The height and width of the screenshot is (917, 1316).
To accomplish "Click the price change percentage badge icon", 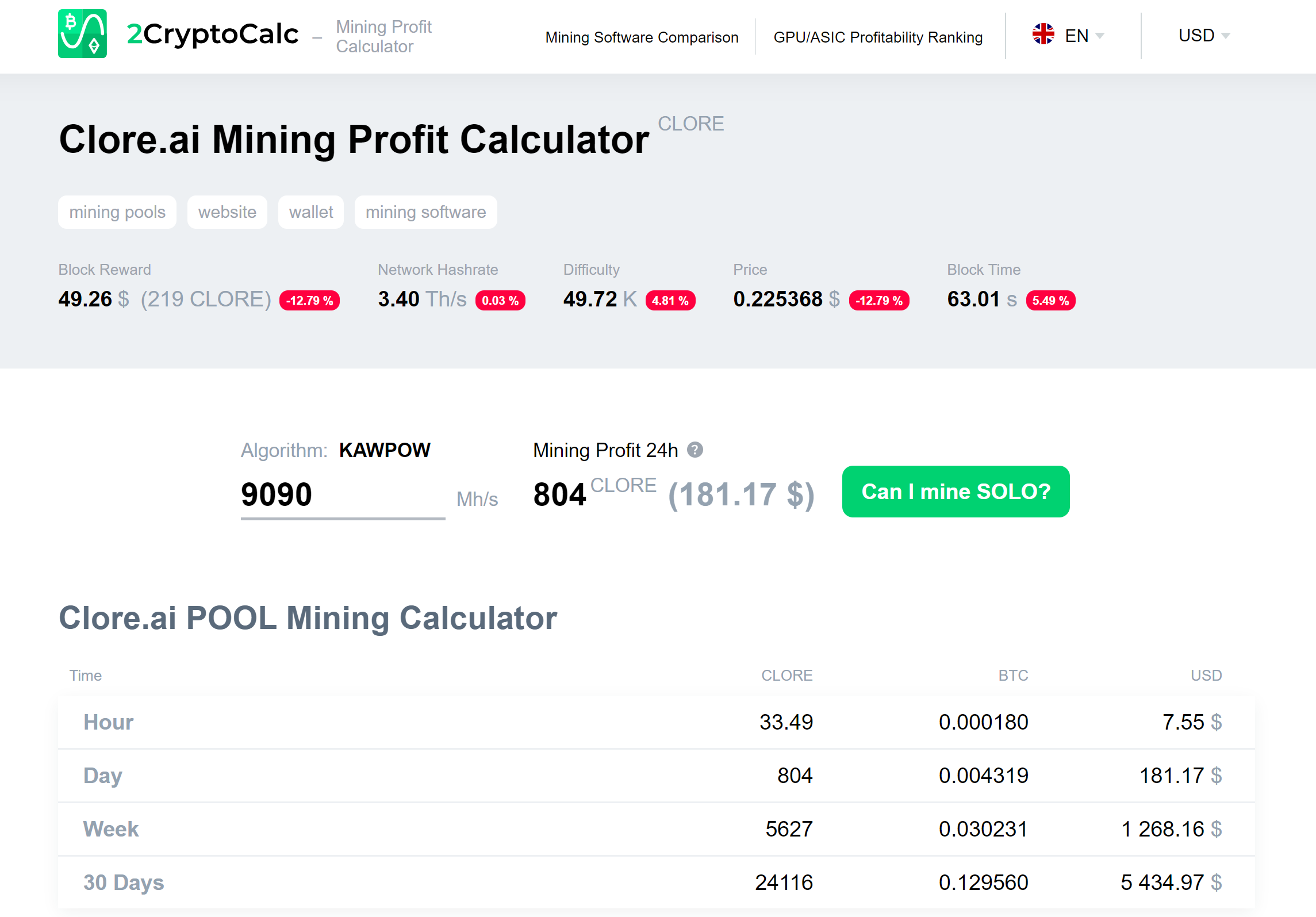I will point(878,300).
